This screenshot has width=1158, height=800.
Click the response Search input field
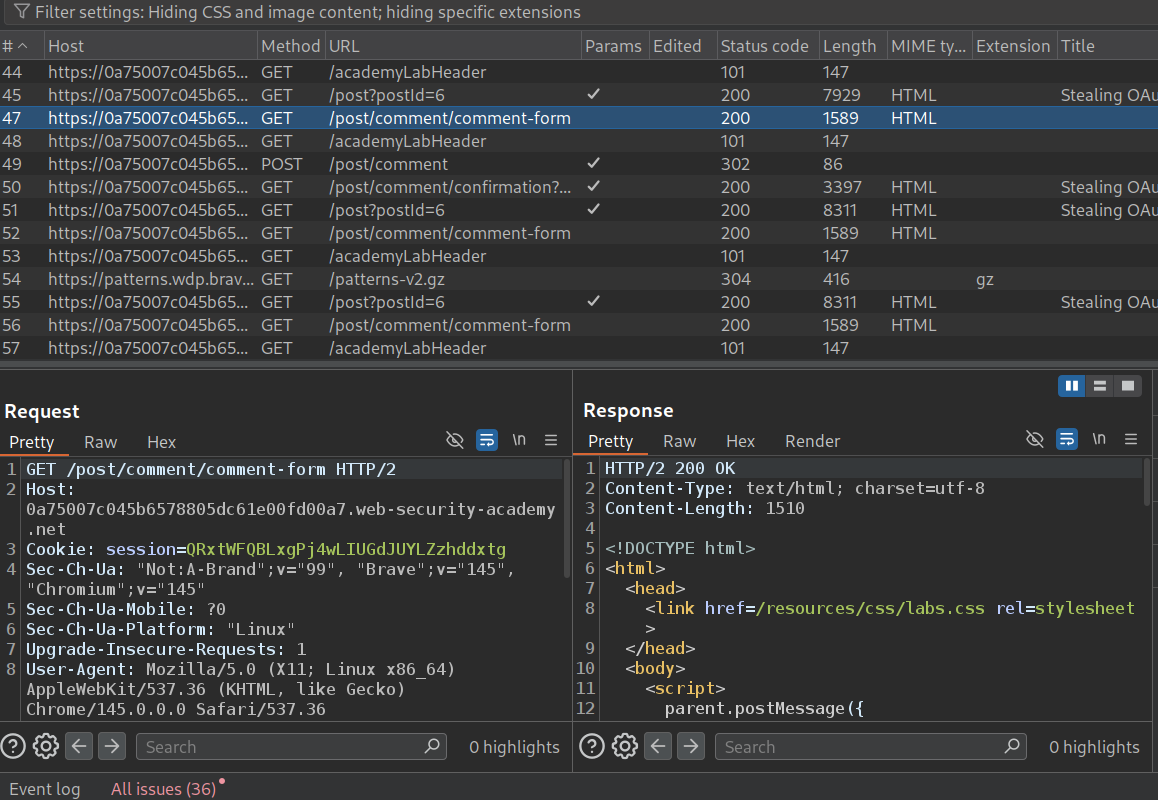[x=860, y=746]
